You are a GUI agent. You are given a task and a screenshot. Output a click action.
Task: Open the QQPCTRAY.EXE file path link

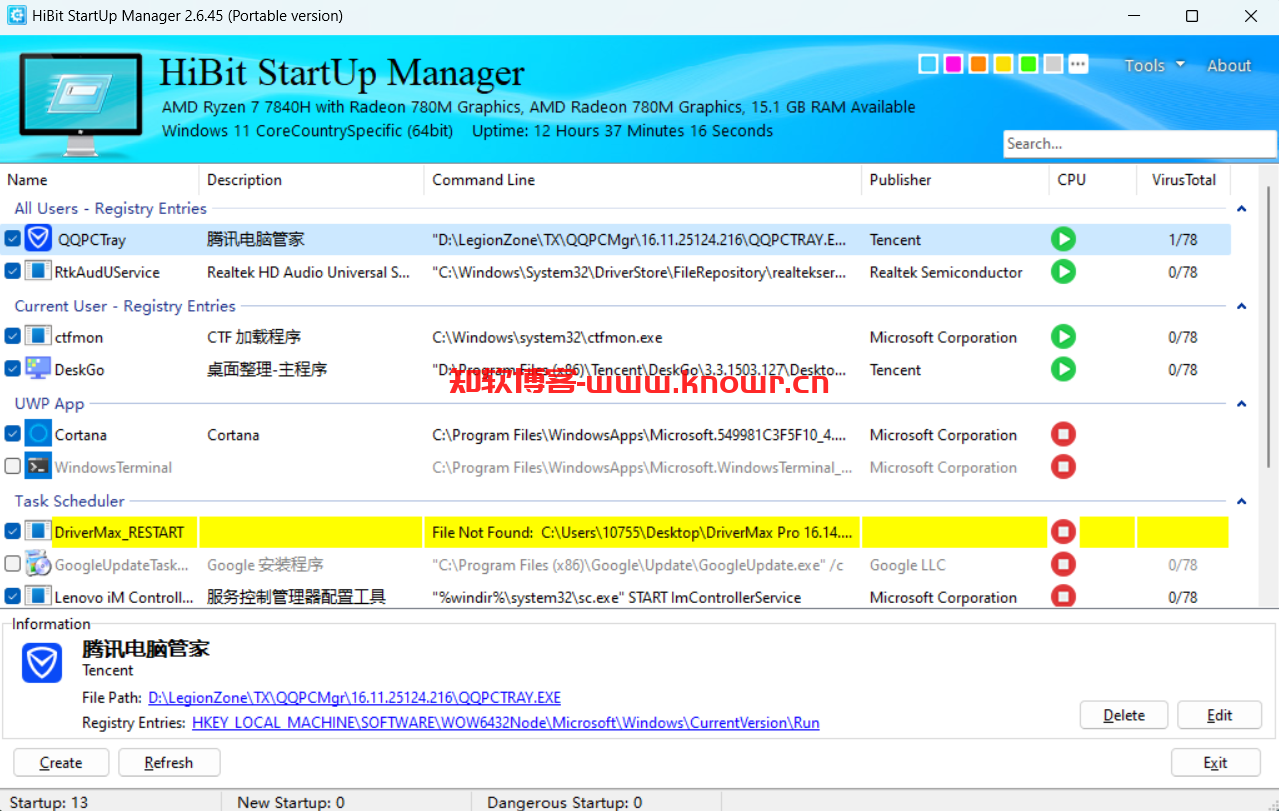click(354, 697)
